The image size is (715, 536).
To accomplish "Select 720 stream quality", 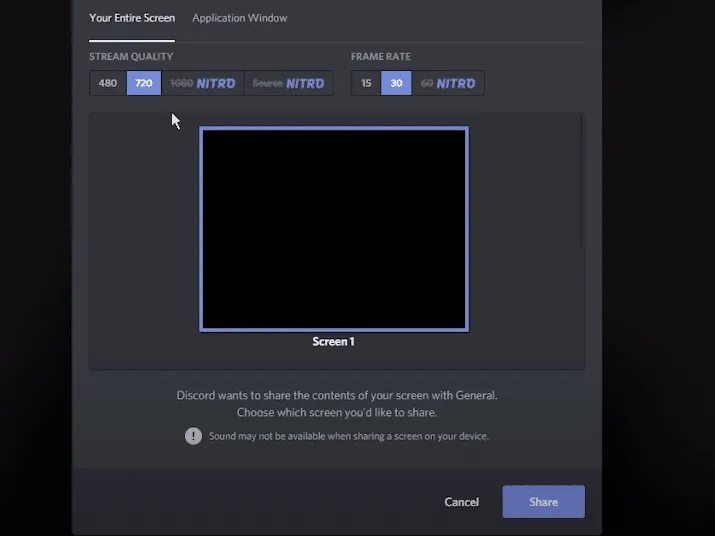I will [144, 83].
